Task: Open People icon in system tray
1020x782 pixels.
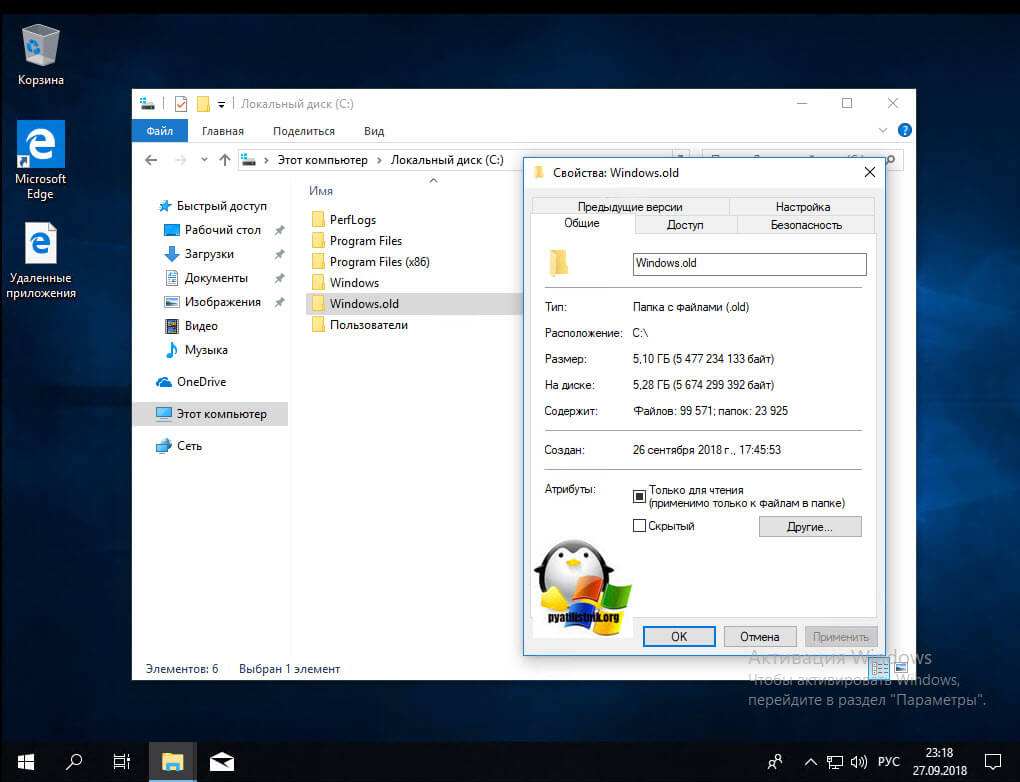Action: [x=775, y=762]
